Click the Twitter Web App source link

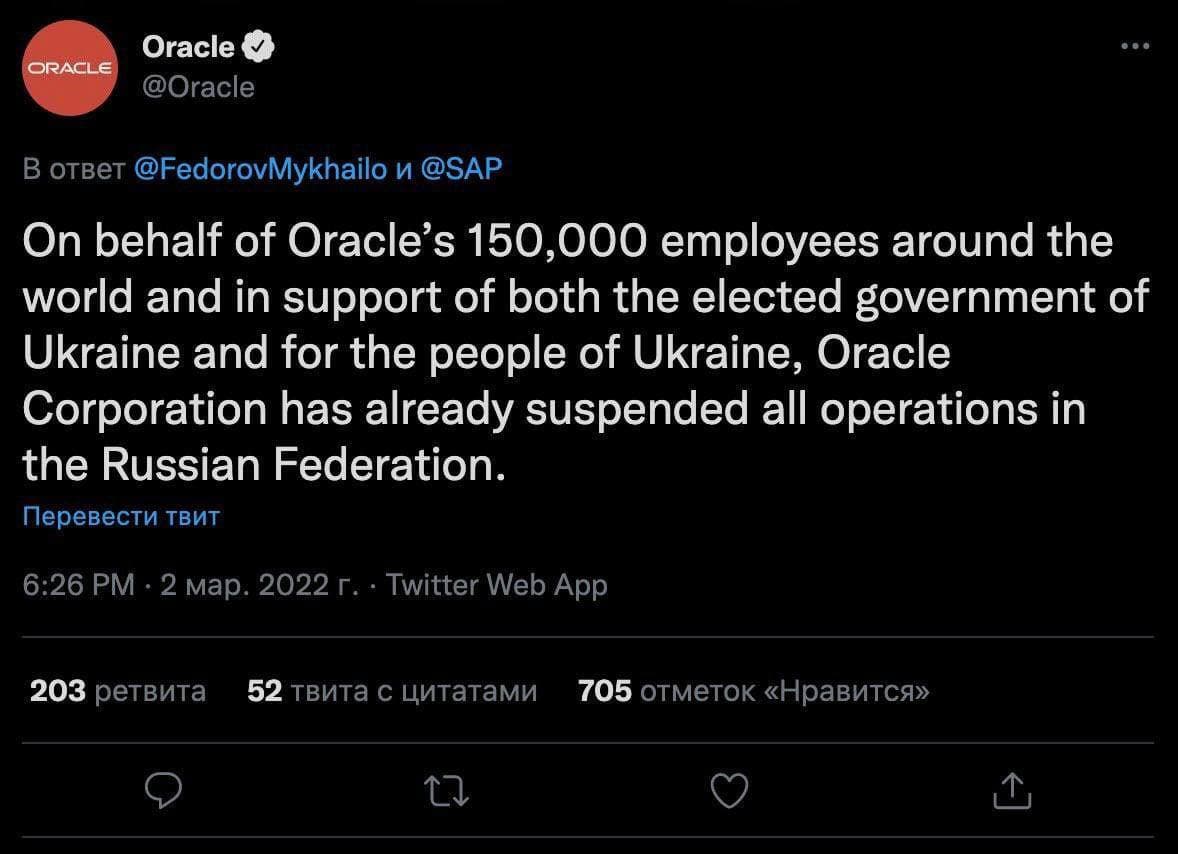coord(496,585)
